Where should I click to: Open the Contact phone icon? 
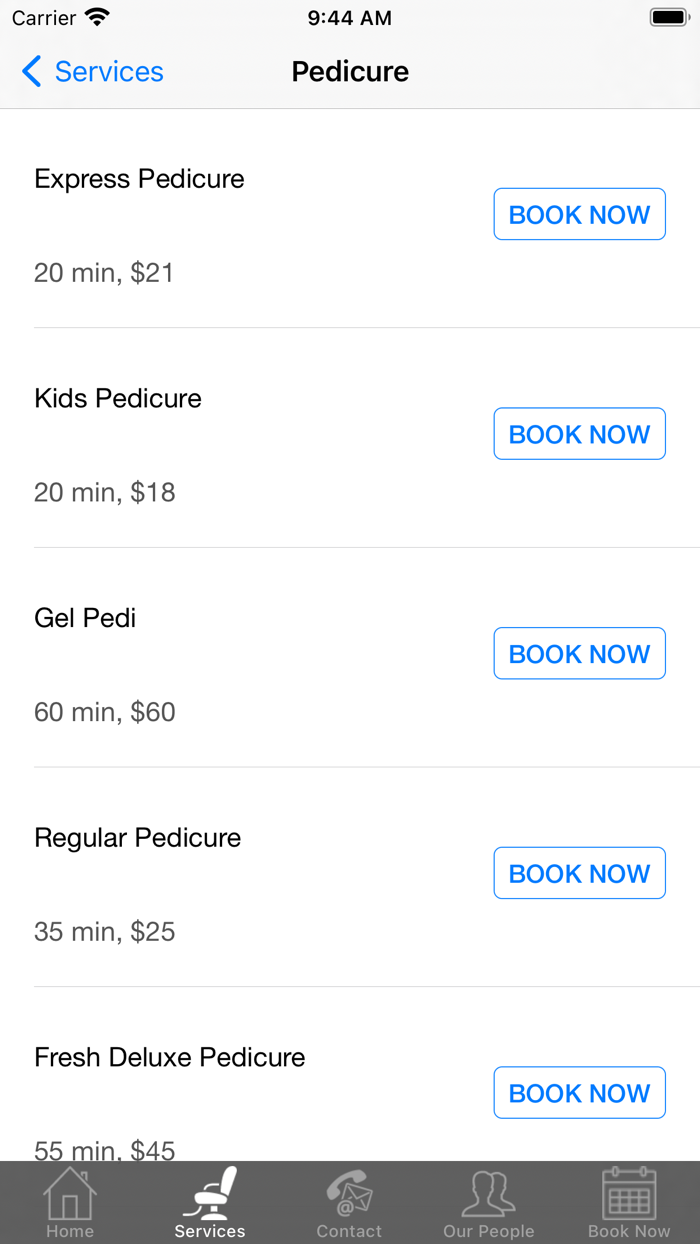click(349, 1193)
